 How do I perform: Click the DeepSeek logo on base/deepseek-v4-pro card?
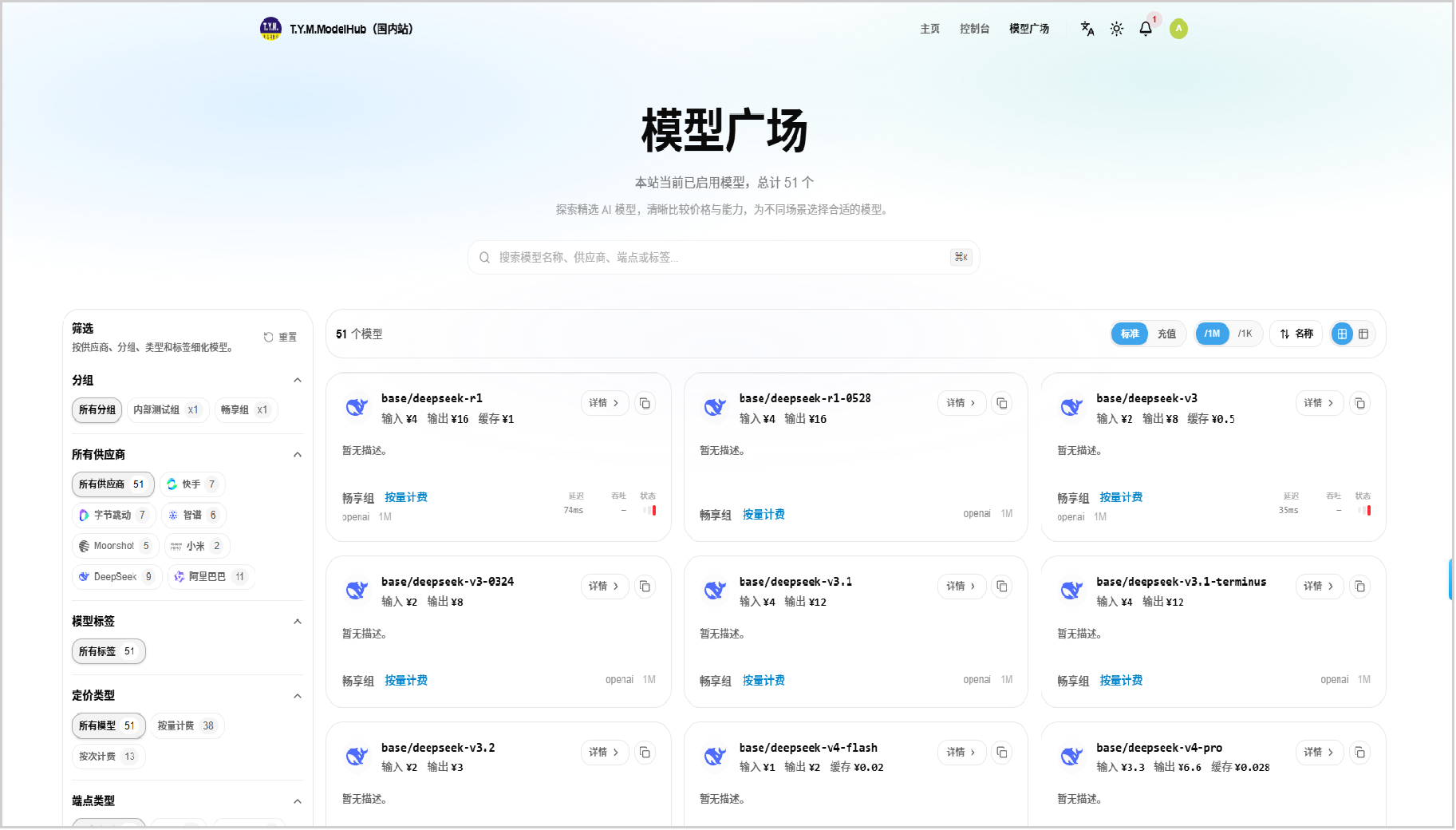tap(1071, 756)
